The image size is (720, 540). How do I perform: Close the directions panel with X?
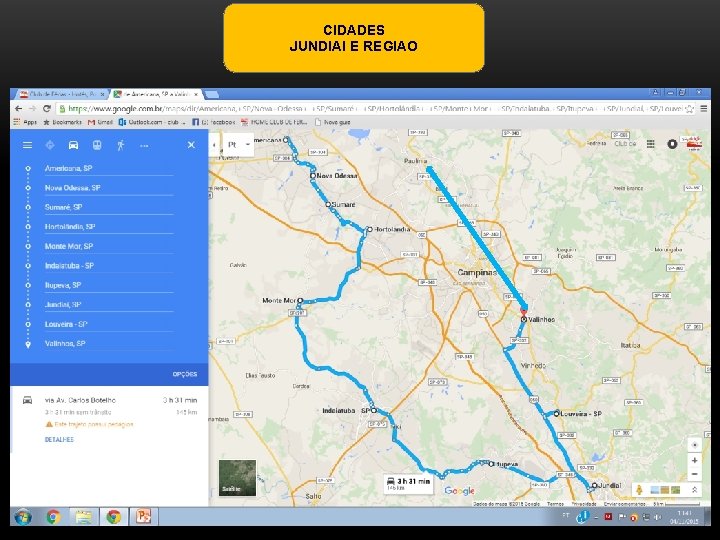[191, 145]
